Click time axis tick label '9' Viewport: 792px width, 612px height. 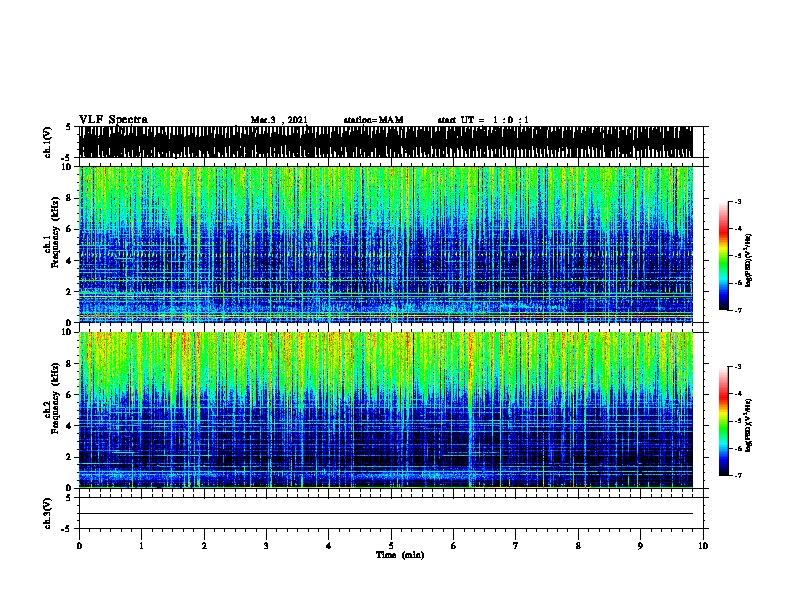pyautogui.click(x=640, y=545)
